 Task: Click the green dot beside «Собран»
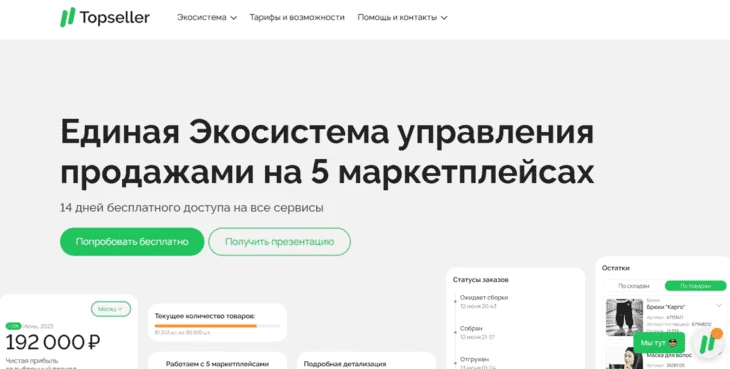click(x=455, y=332)
